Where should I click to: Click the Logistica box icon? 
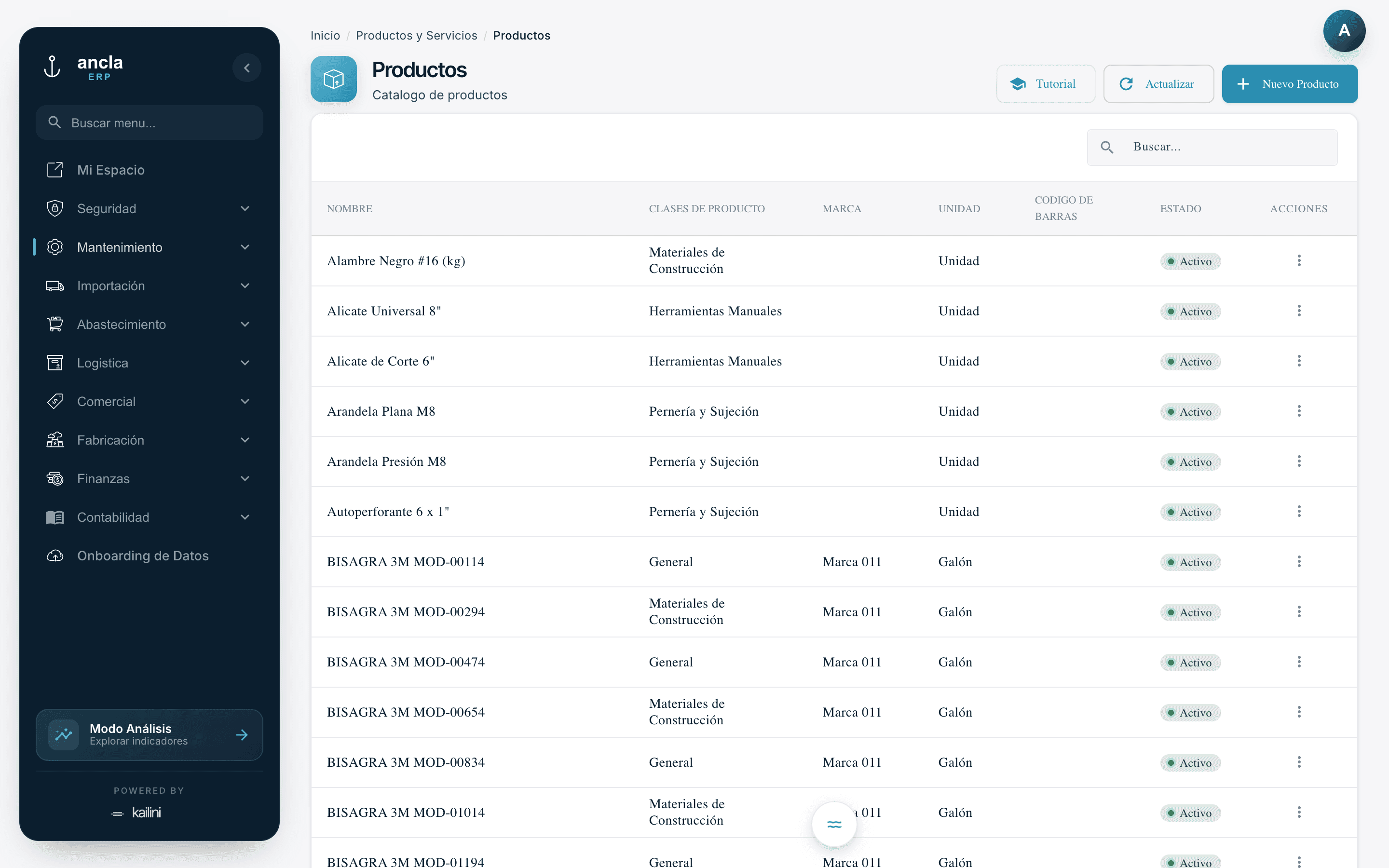(x=54, y=362)
